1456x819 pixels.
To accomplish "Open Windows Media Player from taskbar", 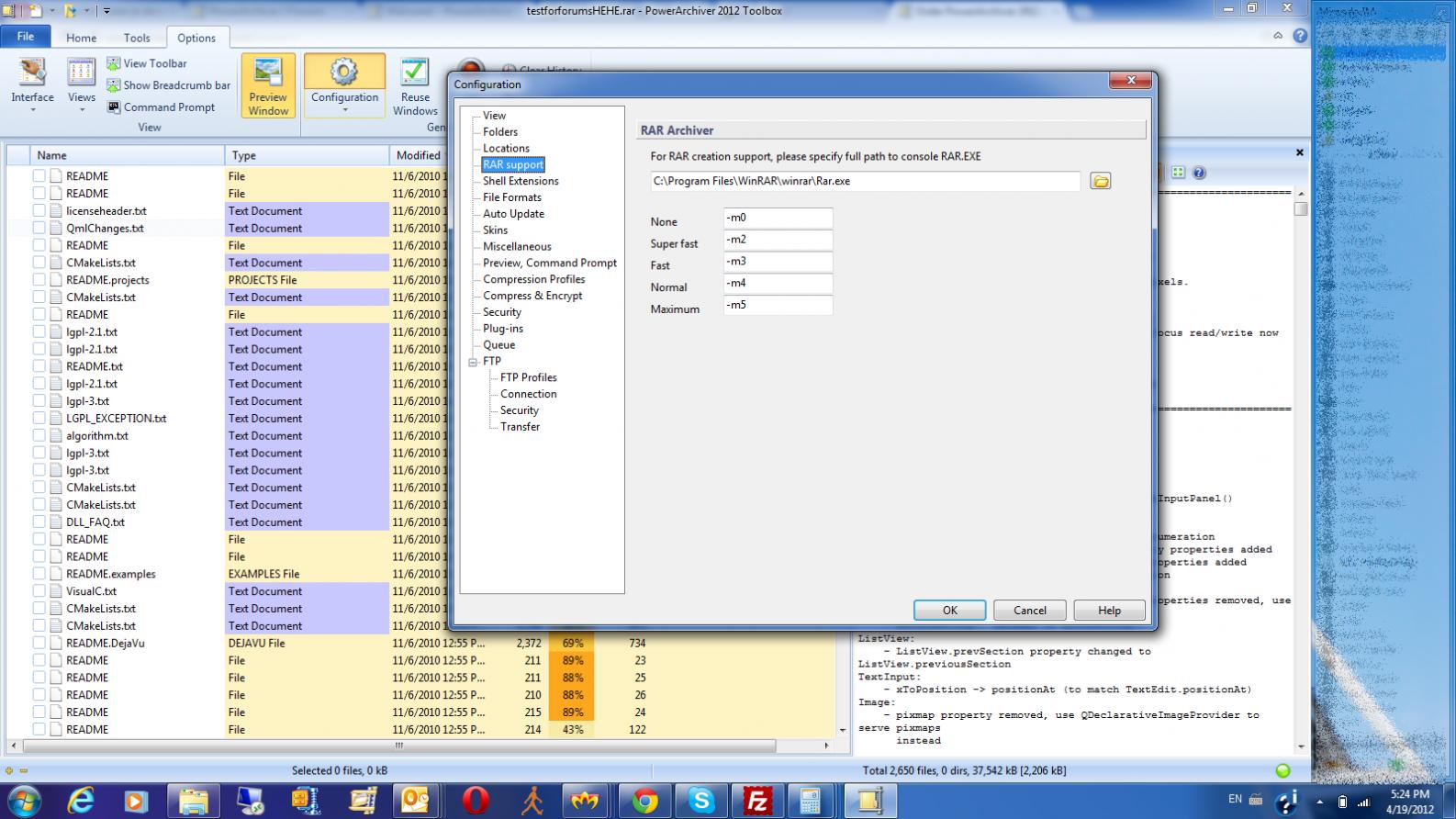I will coord(136,801).
